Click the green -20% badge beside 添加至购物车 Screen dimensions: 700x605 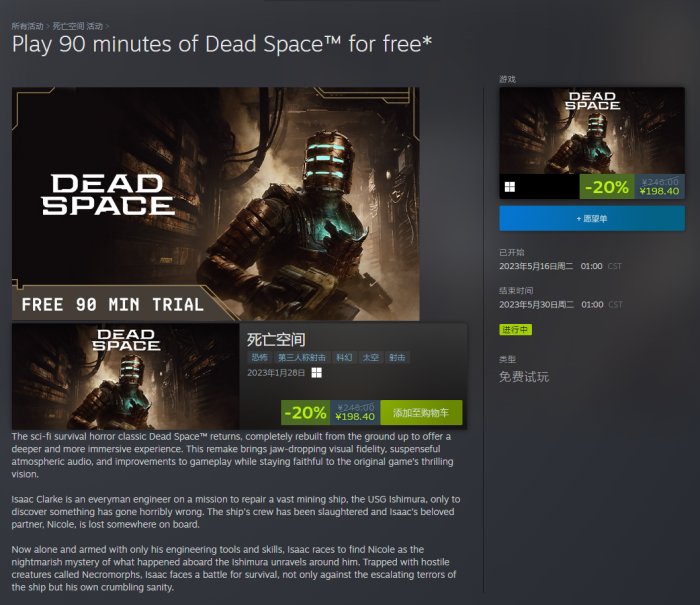click(306, 413)
